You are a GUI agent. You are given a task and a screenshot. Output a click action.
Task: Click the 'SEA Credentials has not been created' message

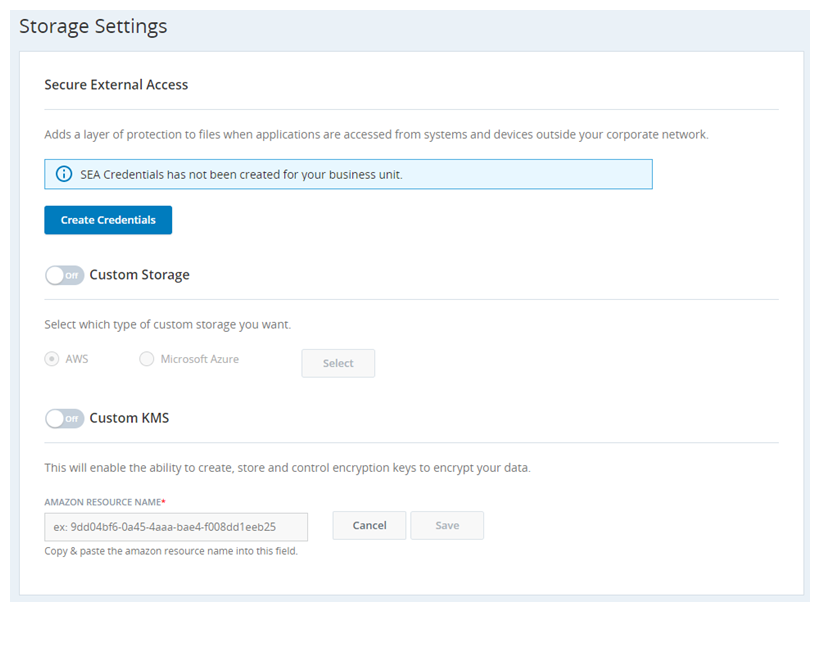point(241,174)
